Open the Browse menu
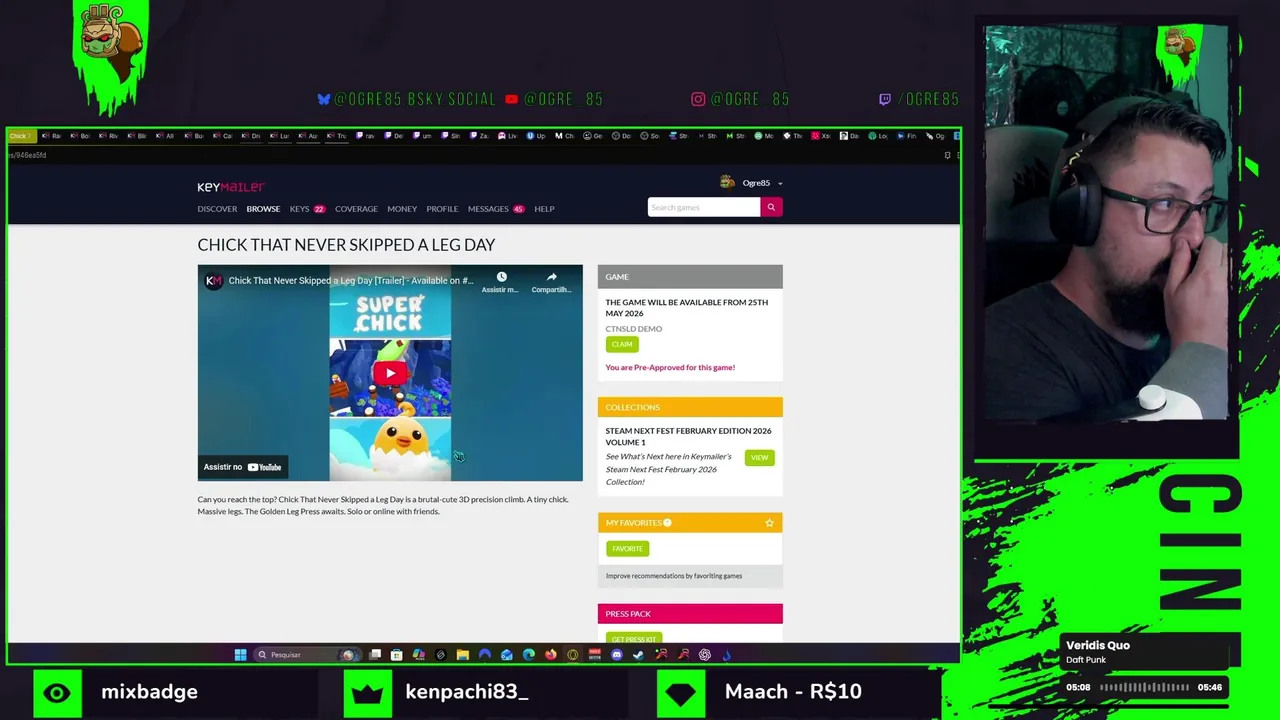Image resolution: width=1280 pixels, height=720 pixels. (263, 209)
